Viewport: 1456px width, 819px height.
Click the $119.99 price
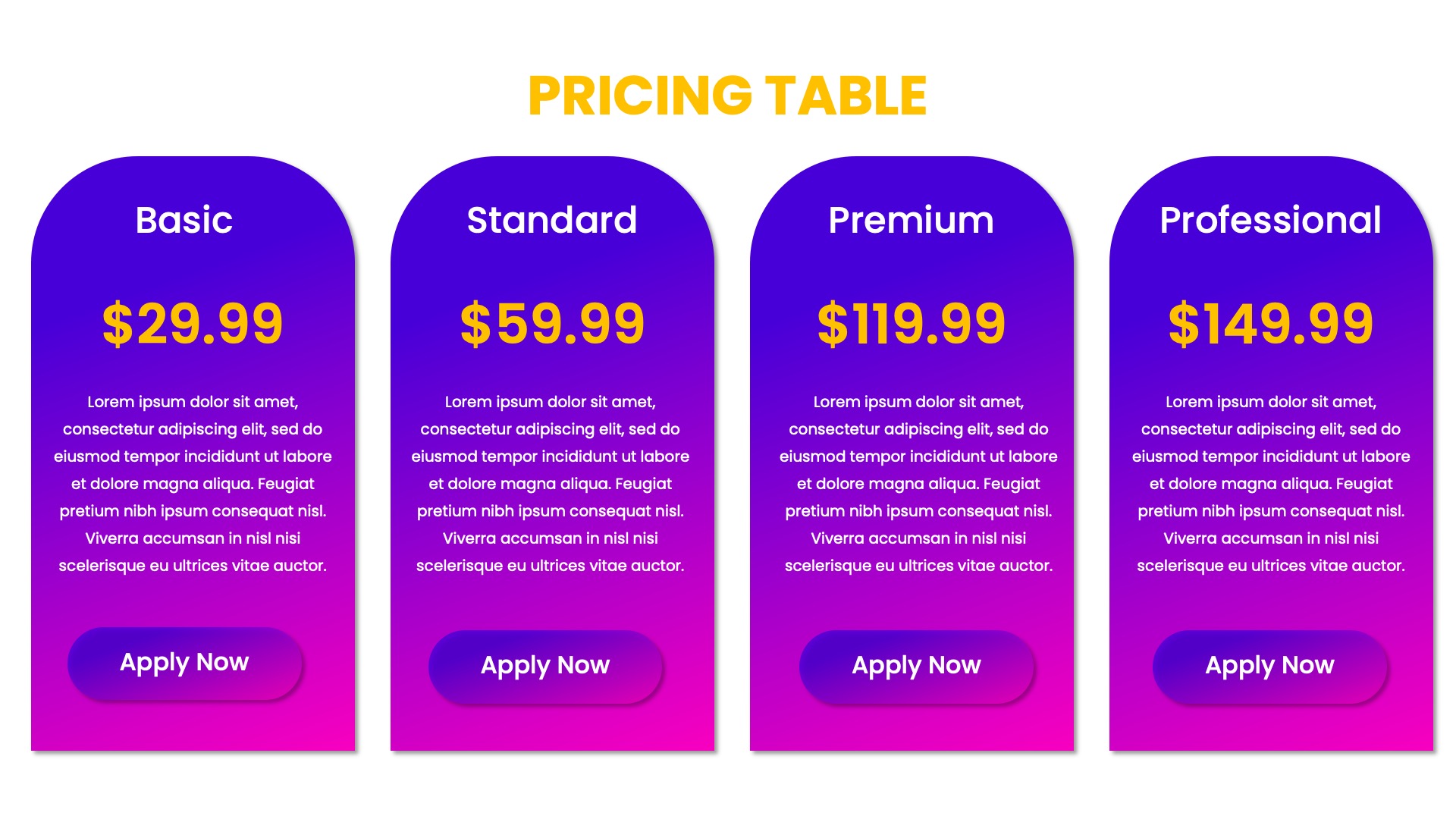[x=912, y=324]
